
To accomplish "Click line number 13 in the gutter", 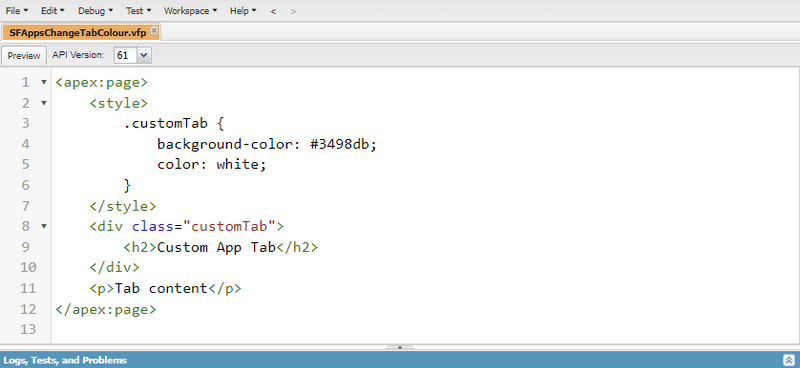I will [x=29, y=330].
